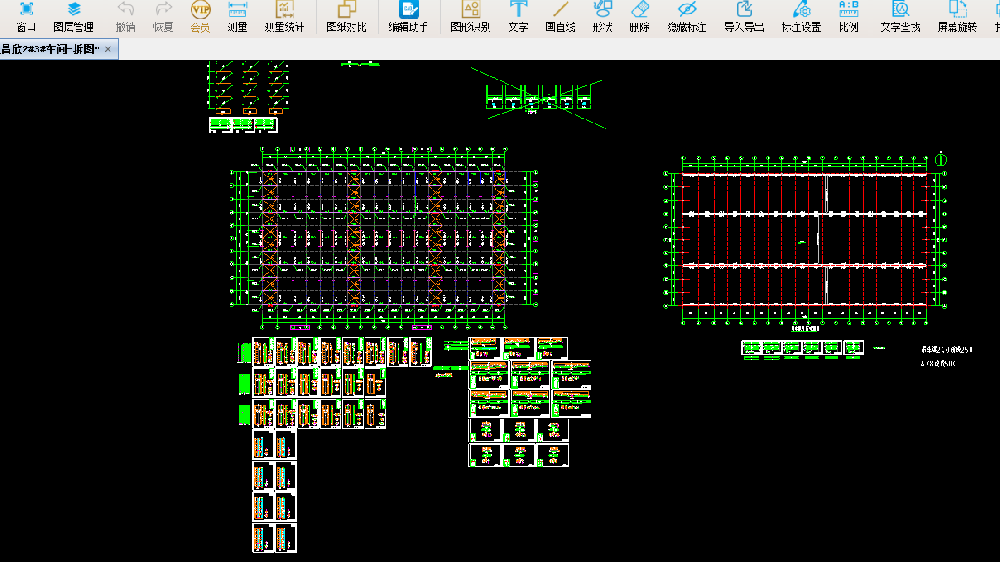Click the Undo (撤销) arrow

click(126, 16)
